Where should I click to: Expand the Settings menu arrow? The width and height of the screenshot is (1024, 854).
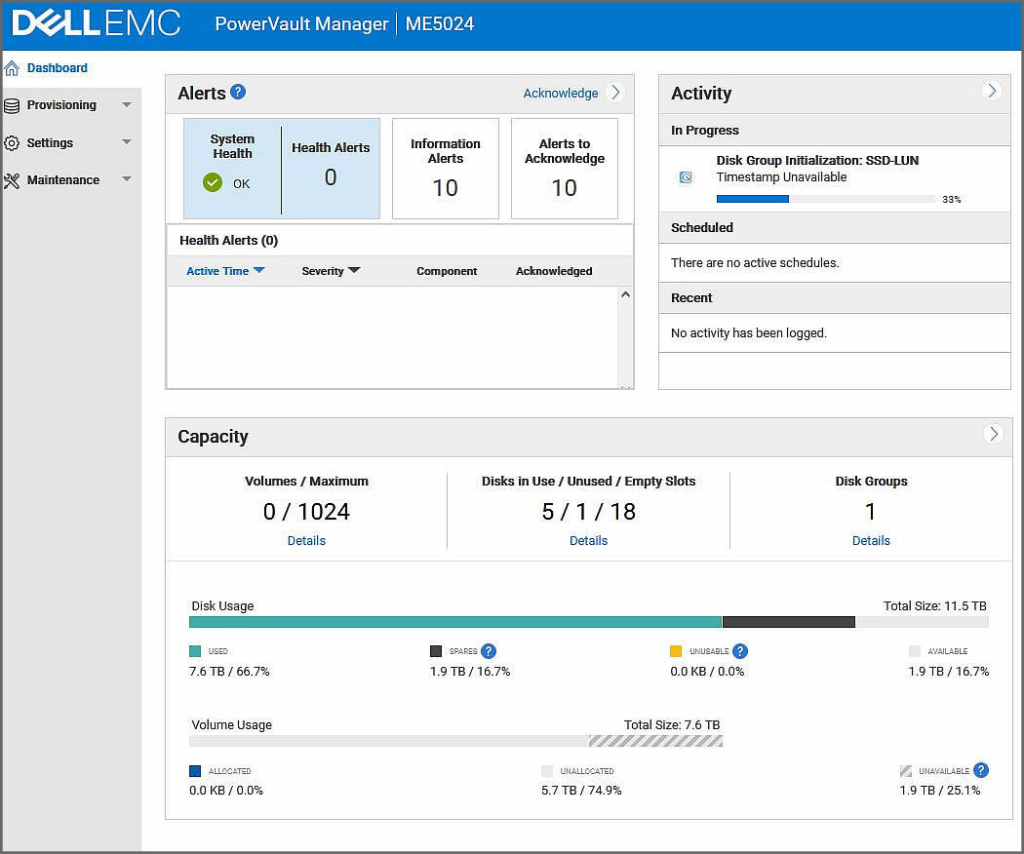pyautogui.click(x=126, y=143)
